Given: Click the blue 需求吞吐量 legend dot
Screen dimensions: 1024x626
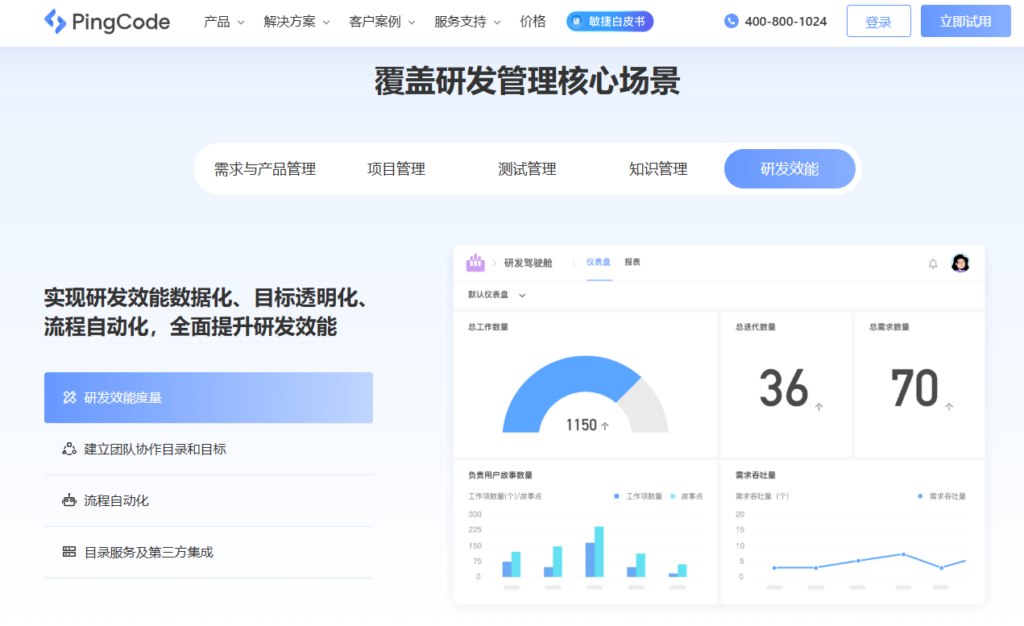Looking at the screenshot, I should pyautogui.click(x=920, y=496).
